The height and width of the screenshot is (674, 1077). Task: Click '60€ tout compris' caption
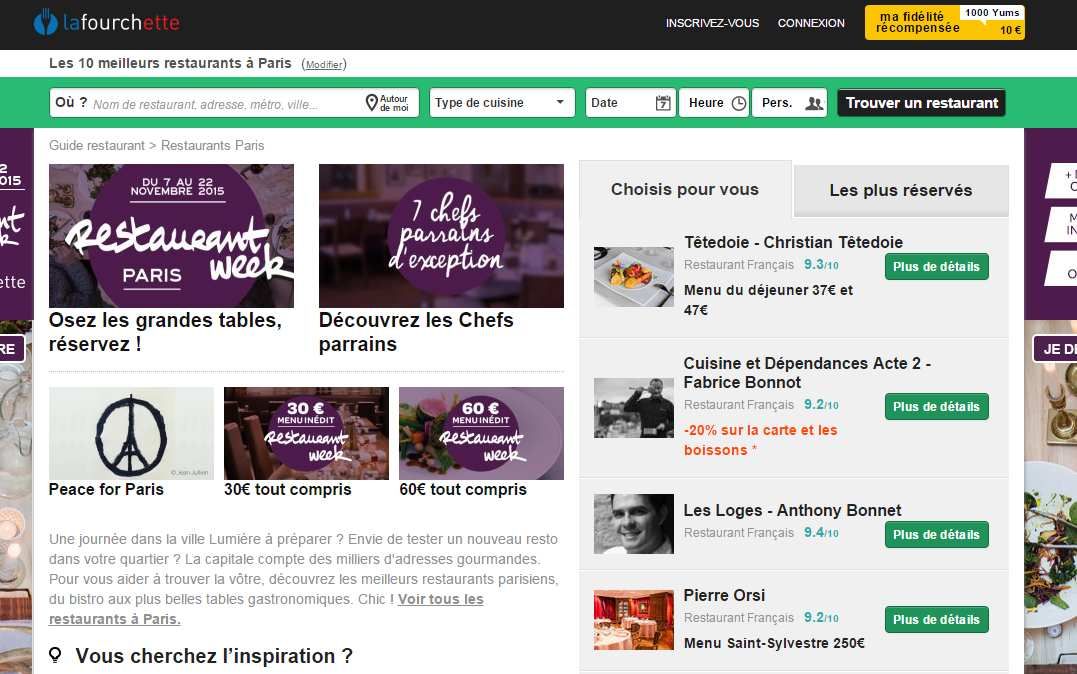[463, 489]
